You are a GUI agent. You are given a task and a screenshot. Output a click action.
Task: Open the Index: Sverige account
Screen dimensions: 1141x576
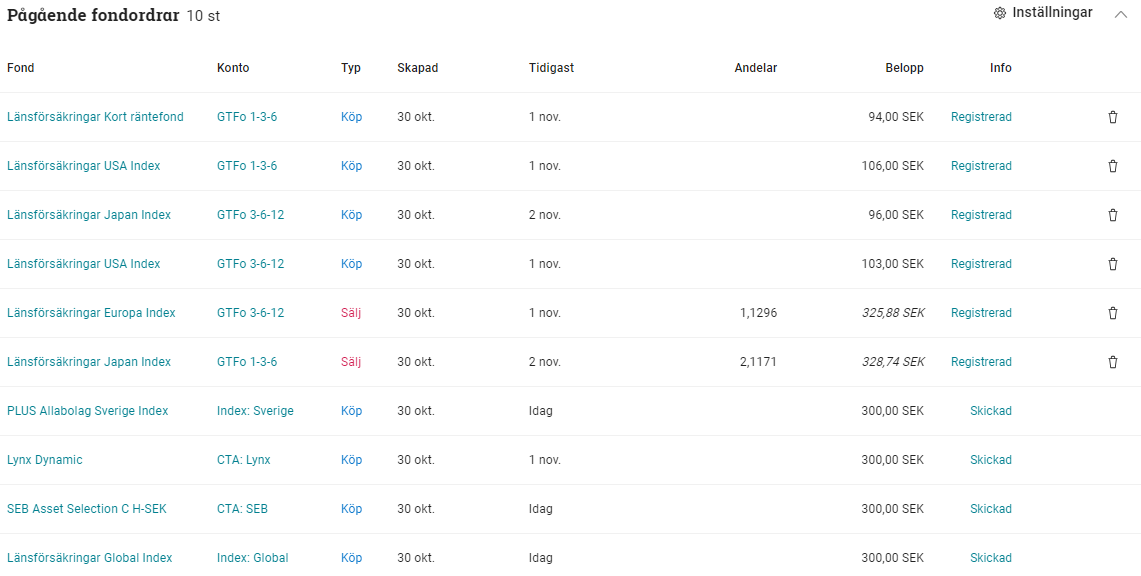pyautogui.click(x=255, y=411)
